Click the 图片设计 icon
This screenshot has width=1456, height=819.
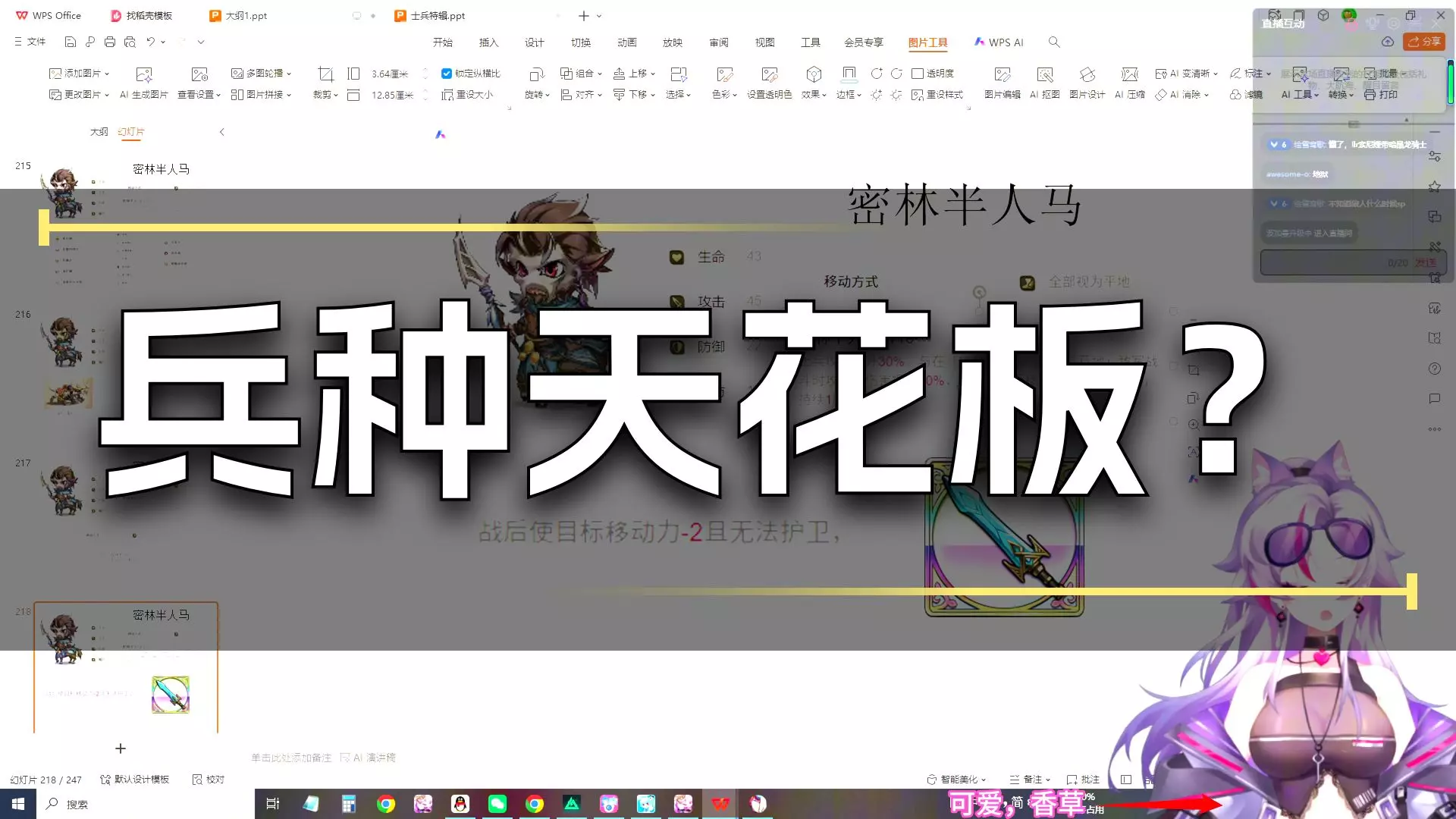point(1087,74)
